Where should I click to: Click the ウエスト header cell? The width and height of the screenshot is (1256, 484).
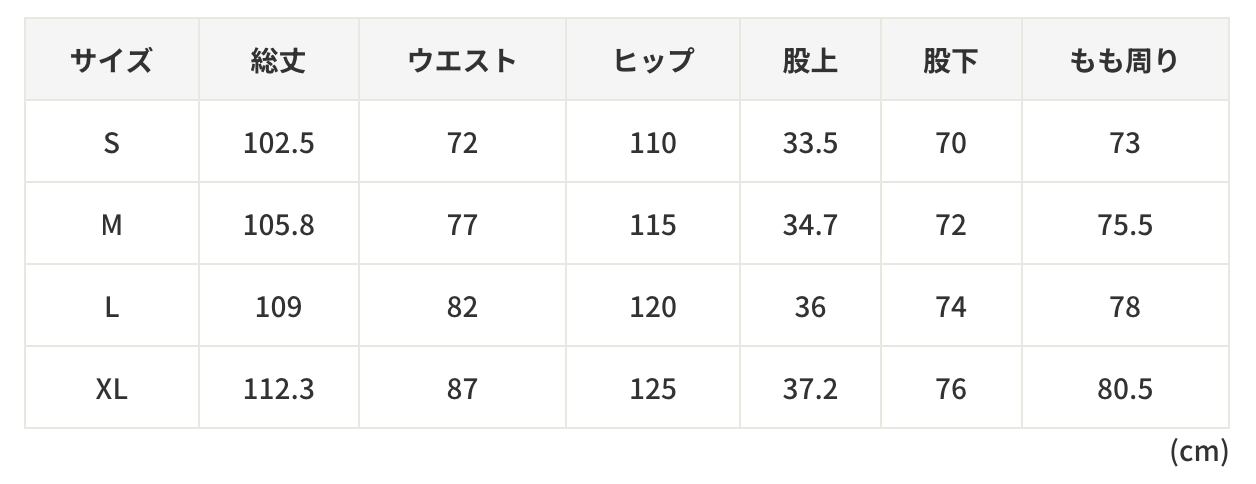(x=462, y=61)
